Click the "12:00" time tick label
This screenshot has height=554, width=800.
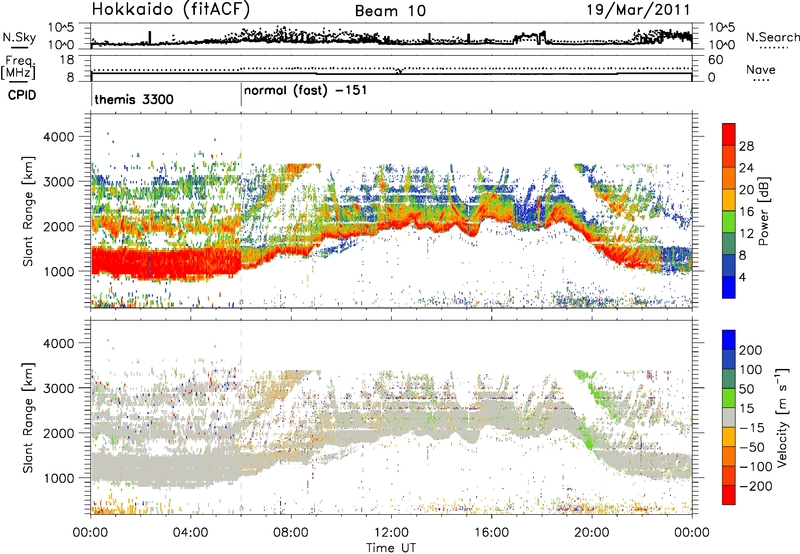pyautogui.click(x=391, y=533)
